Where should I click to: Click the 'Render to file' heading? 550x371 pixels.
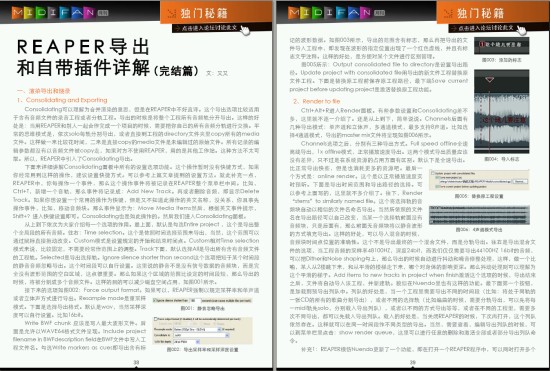point(317,101)
